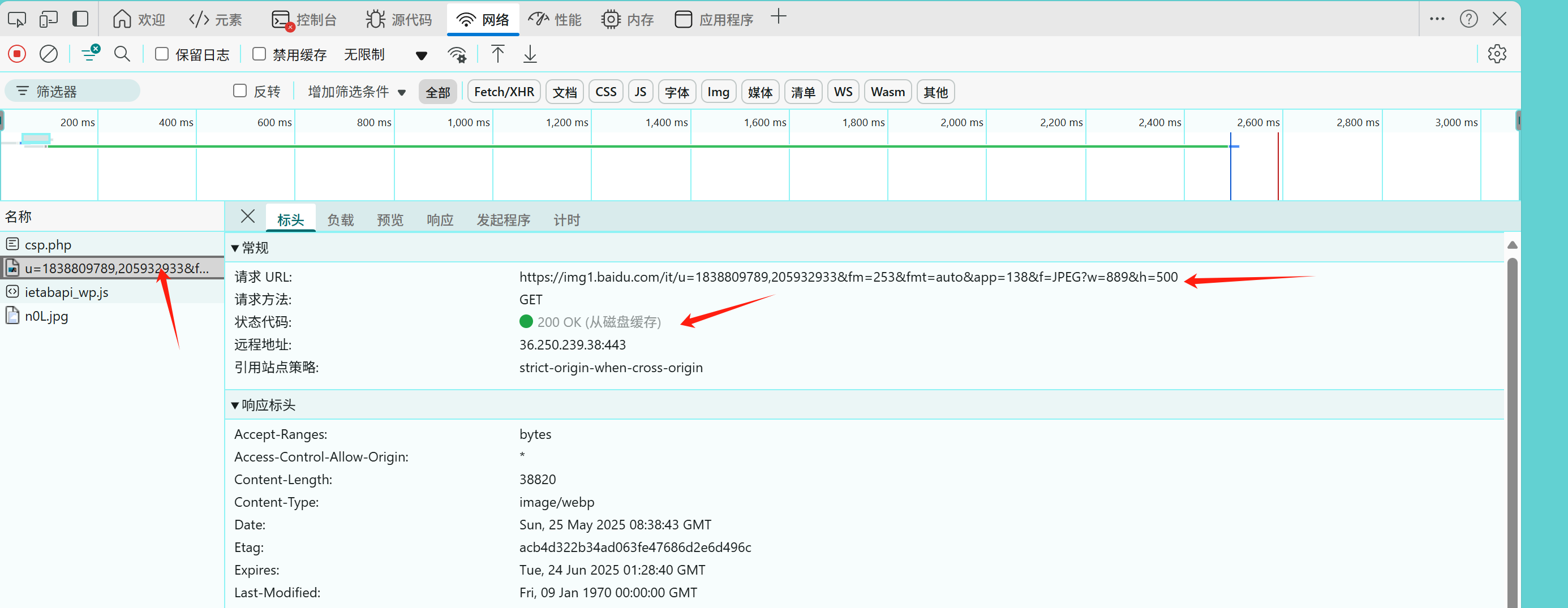Toggle the filter bar icon
1568x608 pixels.
click(x=90, y=54)
